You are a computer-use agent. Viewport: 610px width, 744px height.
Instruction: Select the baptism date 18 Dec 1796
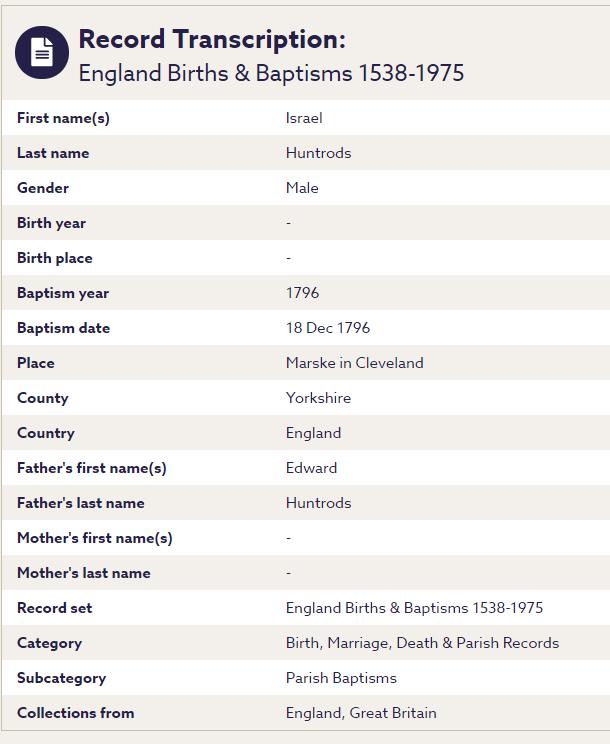coord(328,328)
